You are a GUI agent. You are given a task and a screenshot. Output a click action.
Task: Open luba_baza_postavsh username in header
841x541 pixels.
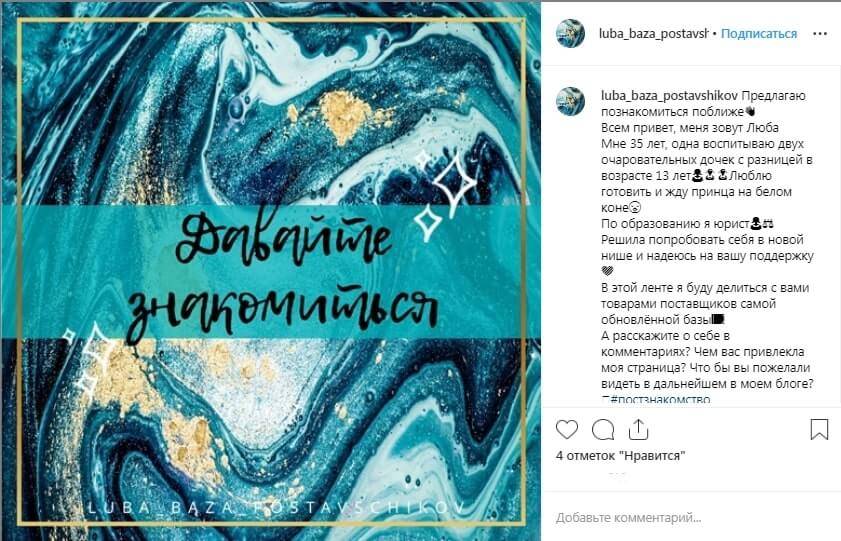[653, 33]
